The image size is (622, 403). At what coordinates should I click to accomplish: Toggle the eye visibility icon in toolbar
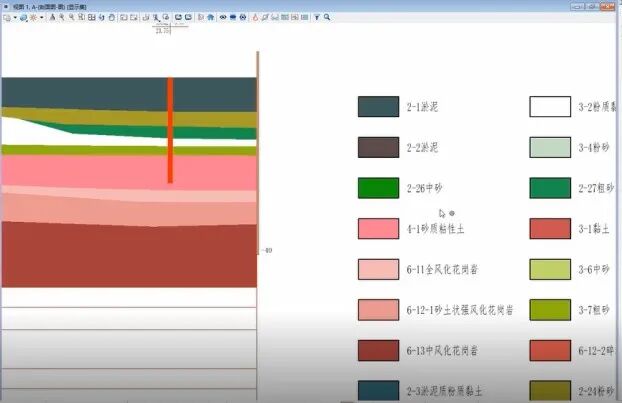[x=222, y=18]
